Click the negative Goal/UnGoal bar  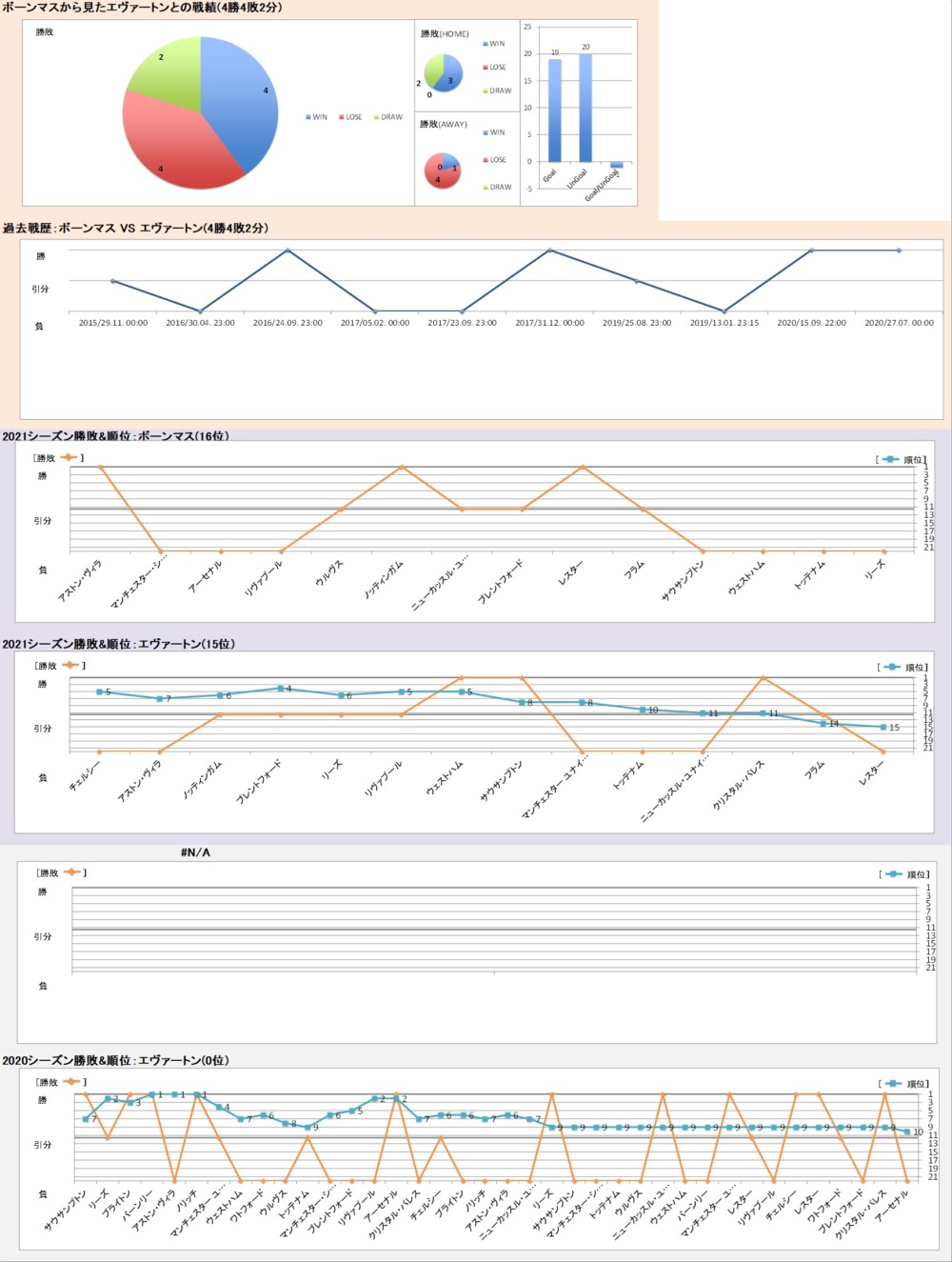pos(617,165)
